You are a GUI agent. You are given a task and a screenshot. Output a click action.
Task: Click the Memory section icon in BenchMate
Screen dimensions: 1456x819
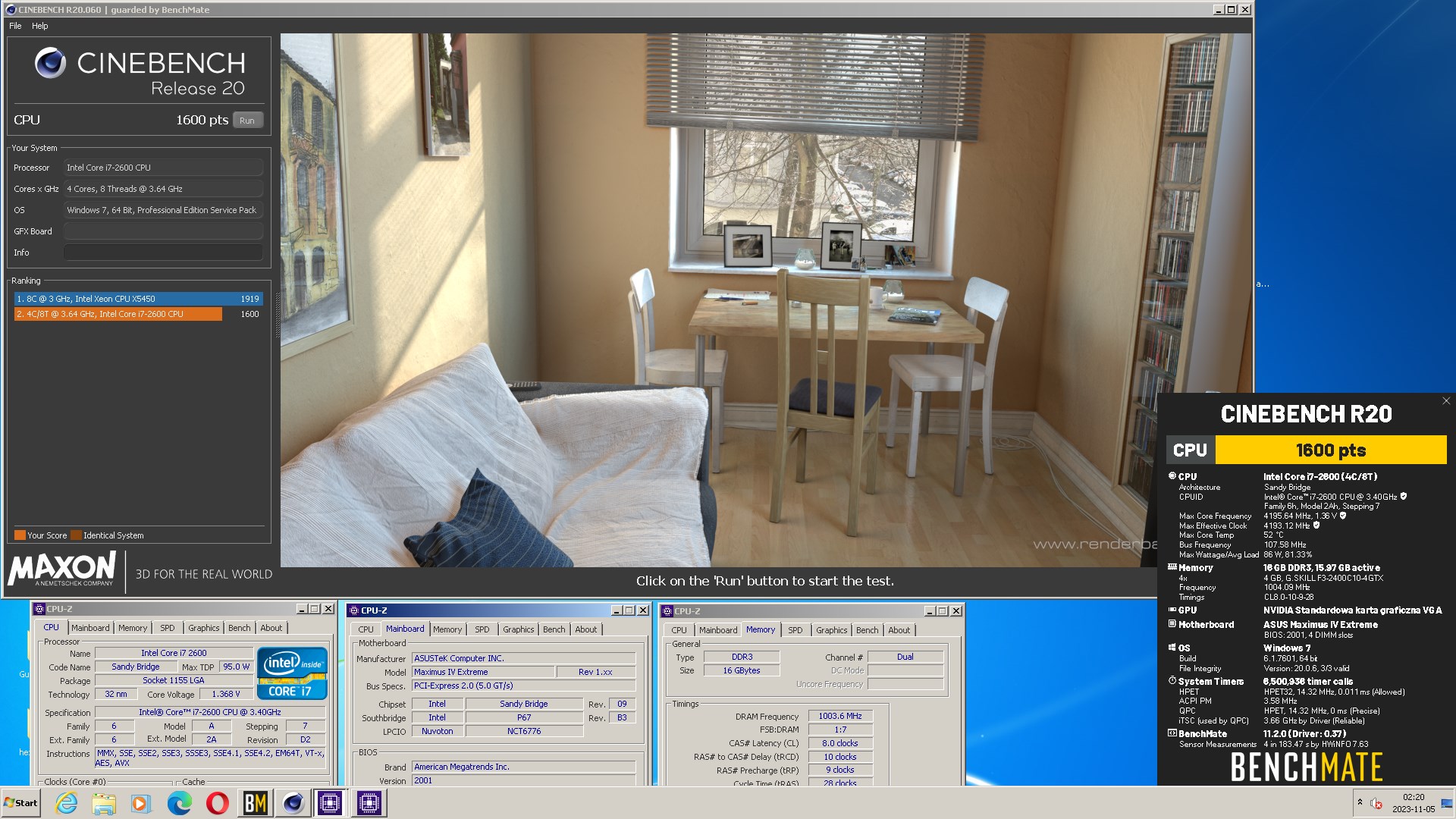tap(1172, 567)
